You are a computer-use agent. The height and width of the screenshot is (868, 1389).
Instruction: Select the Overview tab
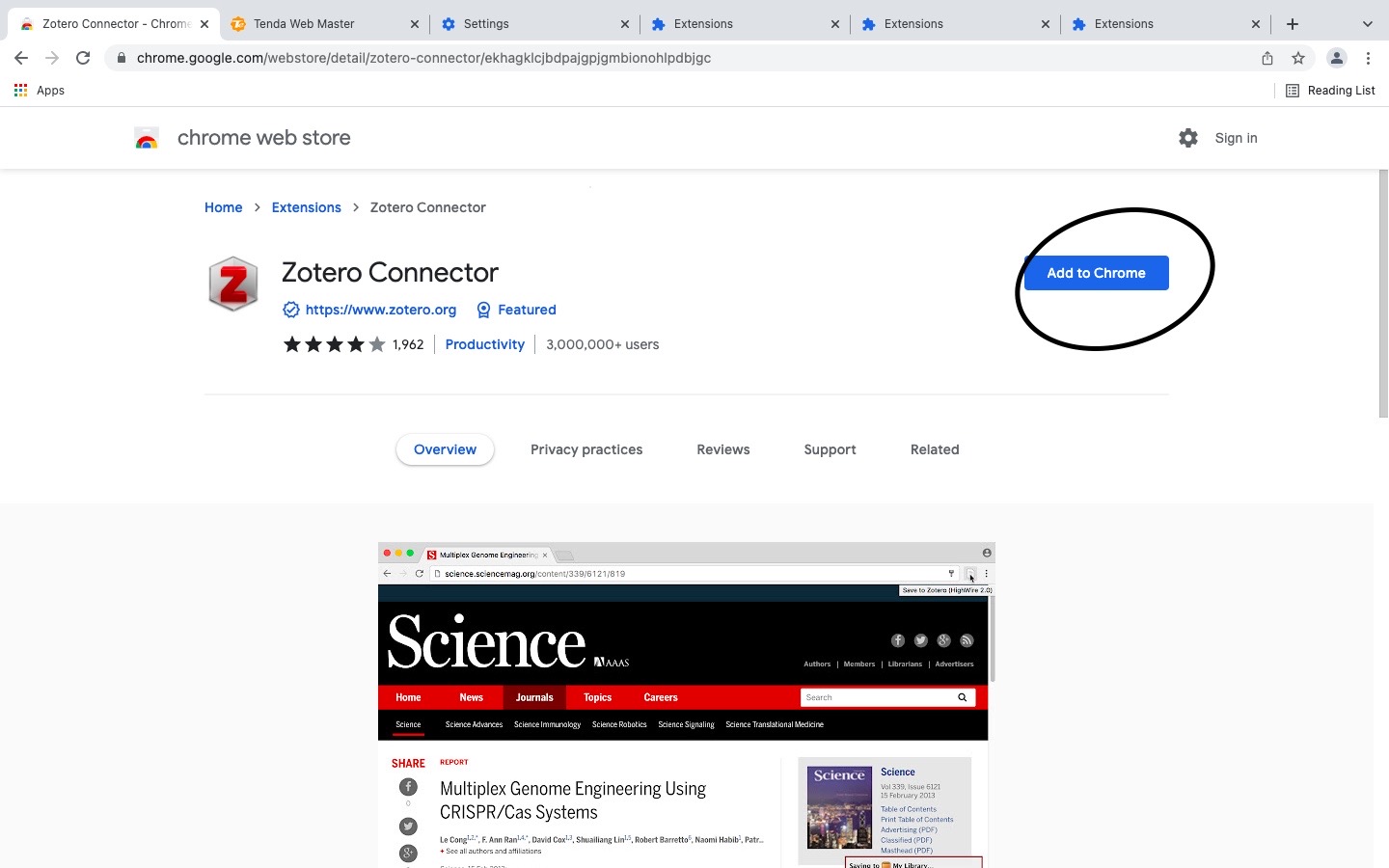[445, 449]
